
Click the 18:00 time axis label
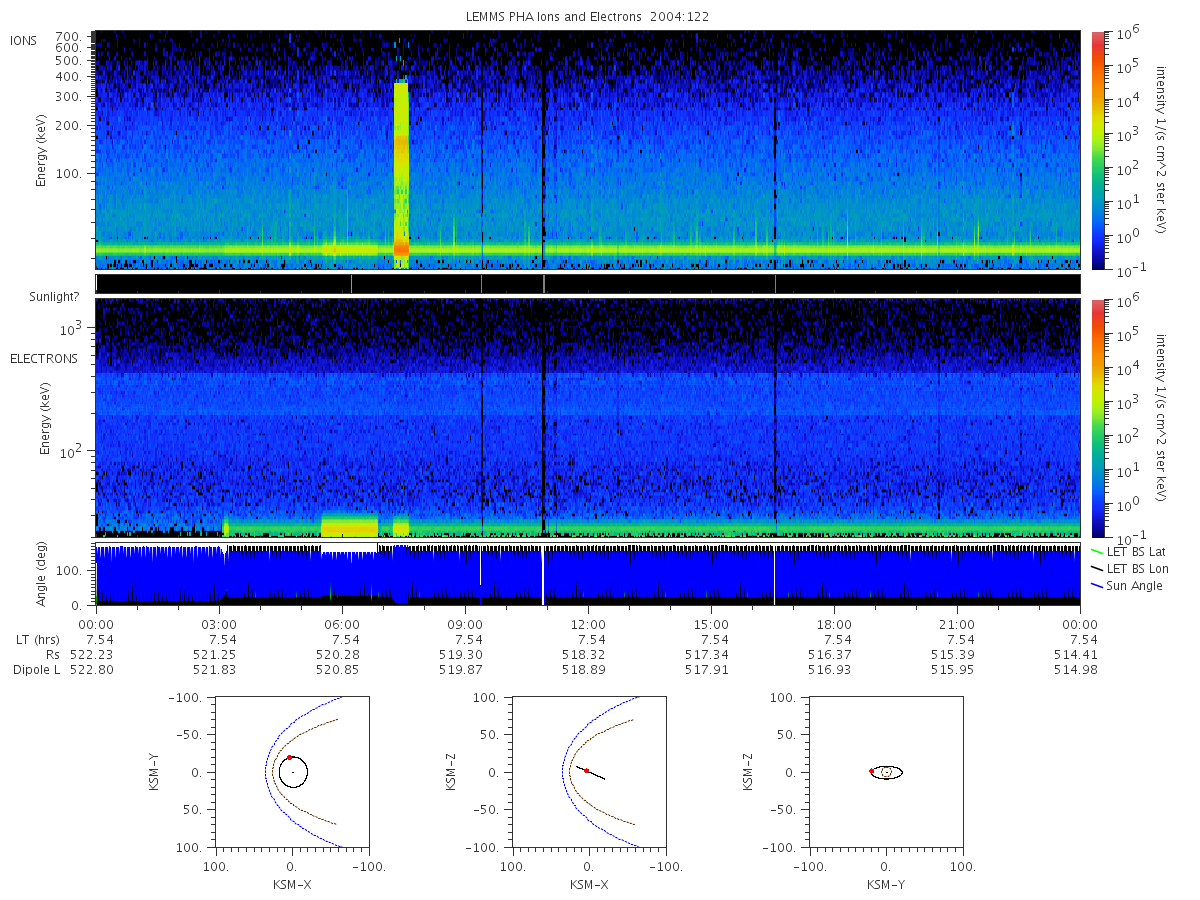[834, 624]
